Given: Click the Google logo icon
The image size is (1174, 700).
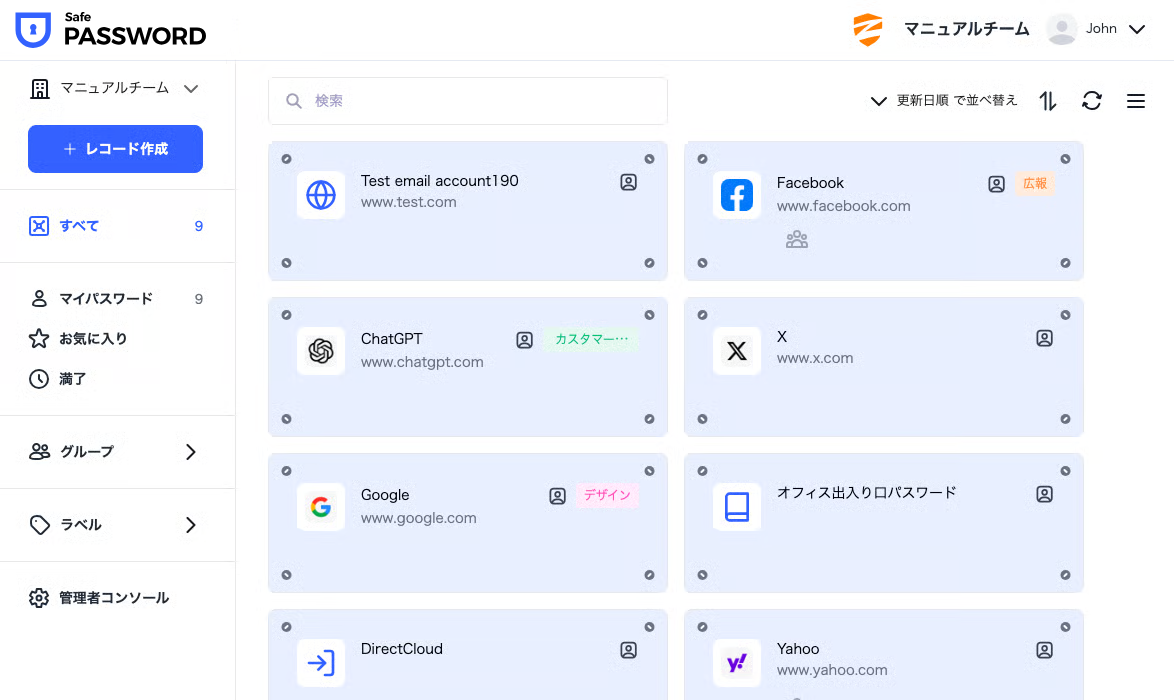Looking at the screenshot, I should [321, 507].
